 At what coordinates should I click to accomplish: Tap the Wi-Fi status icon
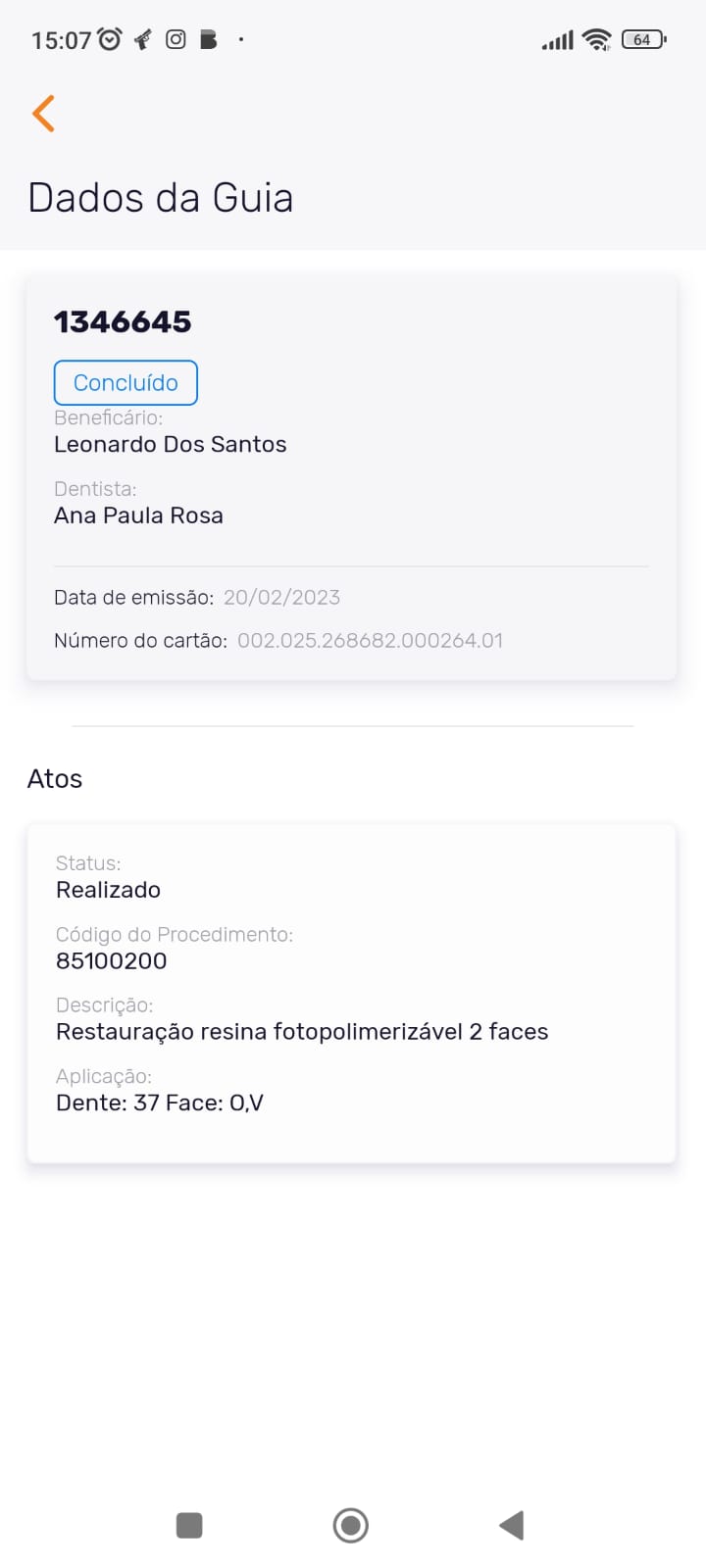pos(596,39)
